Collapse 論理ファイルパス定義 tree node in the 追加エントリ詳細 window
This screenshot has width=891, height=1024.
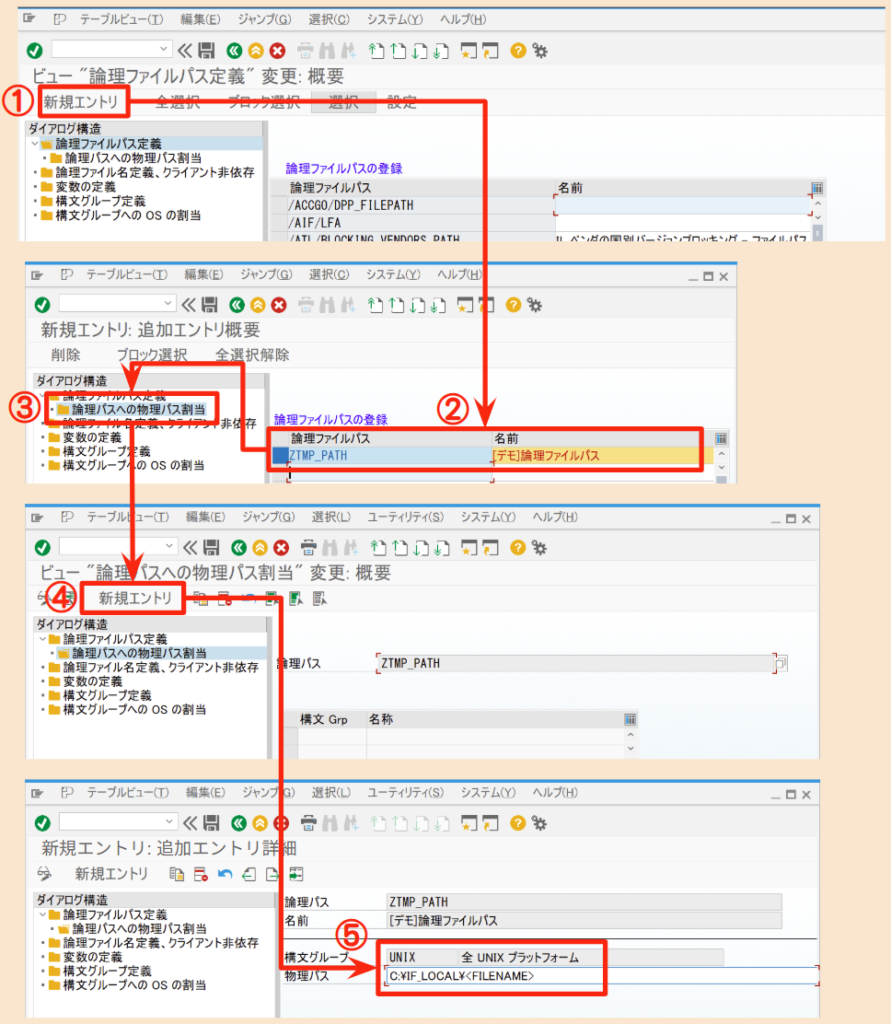(x=42, y=914)
